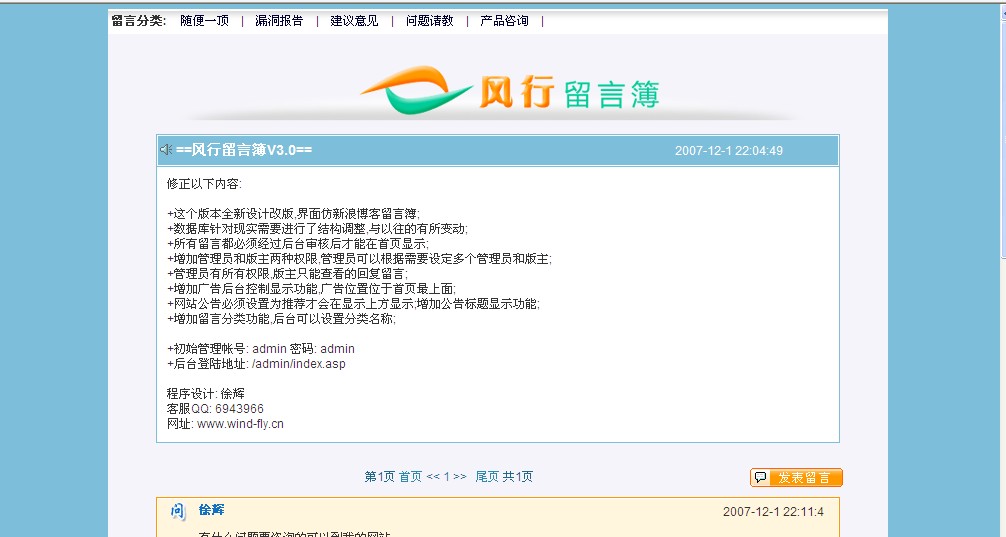Click the author name 徐辉 in the message
This screenshot has width=1006, height=537.
point(211,510)
